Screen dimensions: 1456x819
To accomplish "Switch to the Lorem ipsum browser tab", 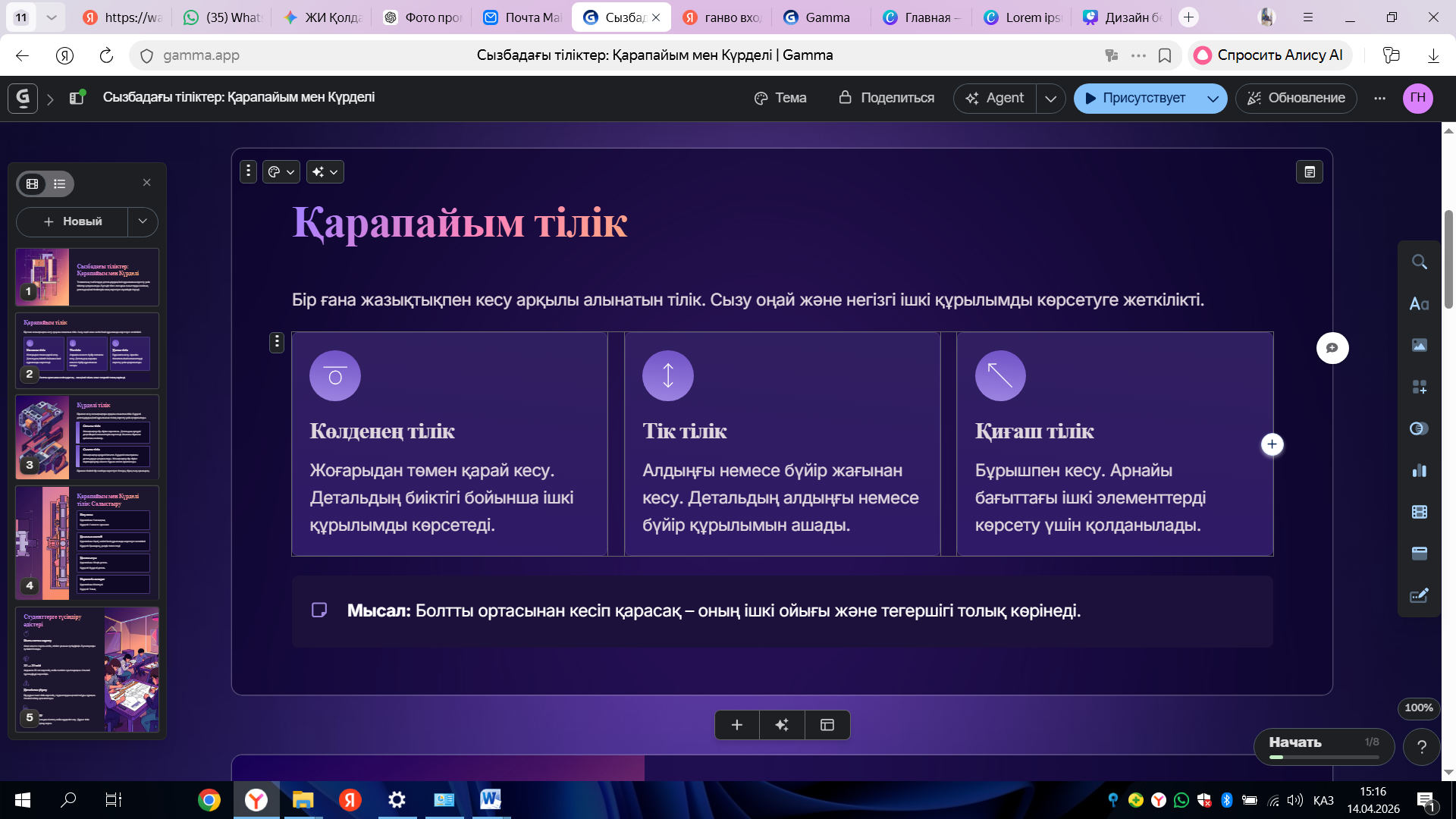I will [x=1022, y=17].
